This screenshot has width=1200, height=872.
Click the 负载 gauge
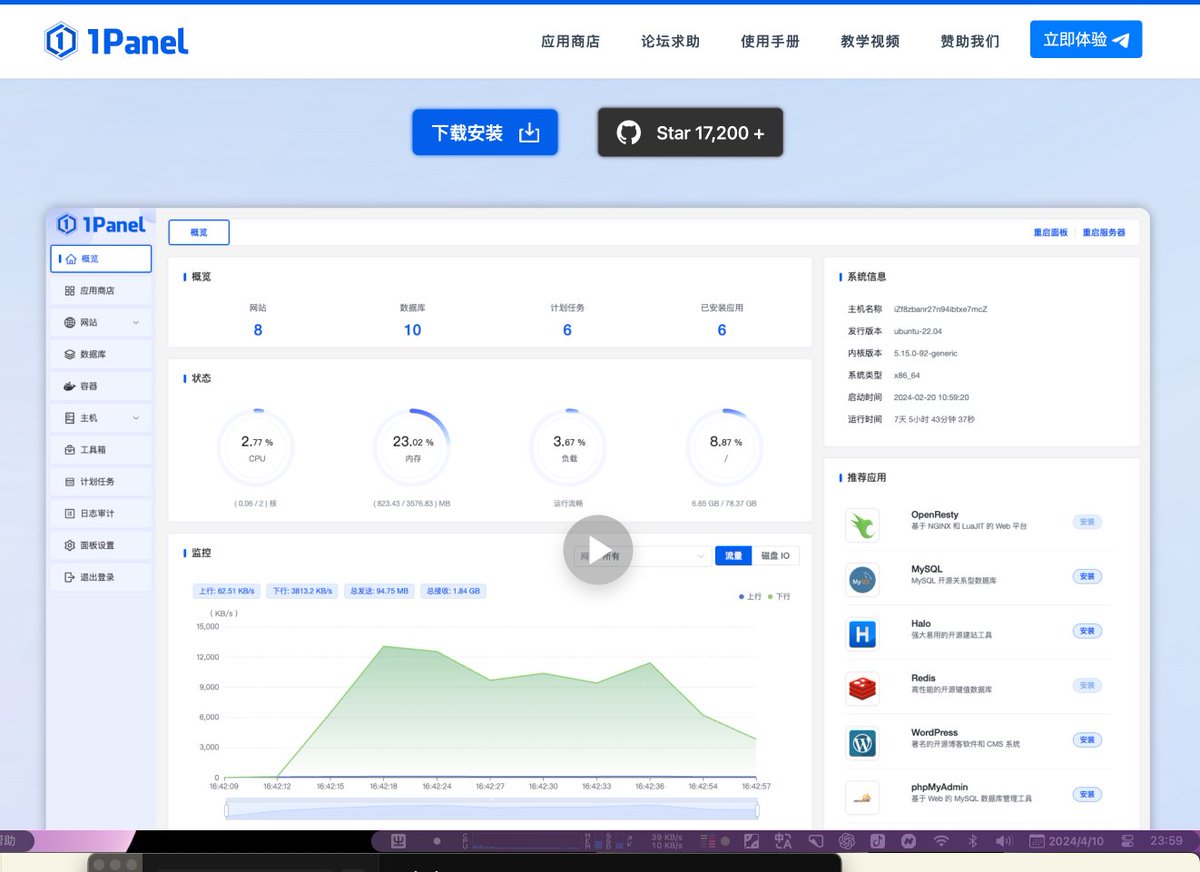click(x=568, y=448)
